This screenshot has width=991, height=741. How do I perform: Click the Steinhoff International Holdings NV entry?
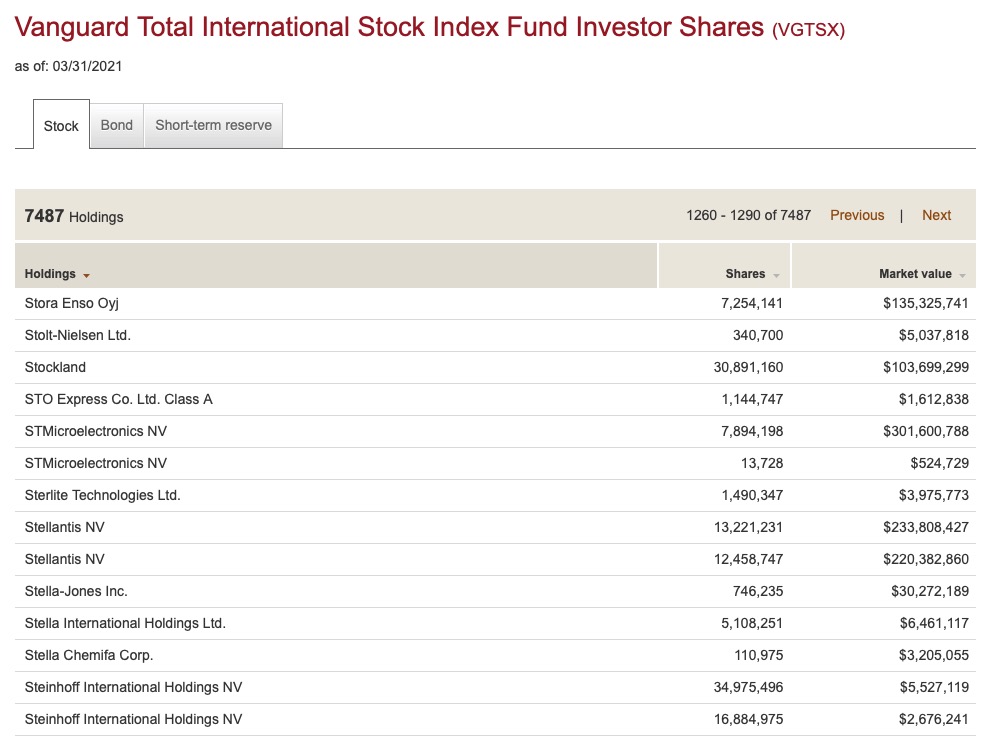[x=134, y=687]
